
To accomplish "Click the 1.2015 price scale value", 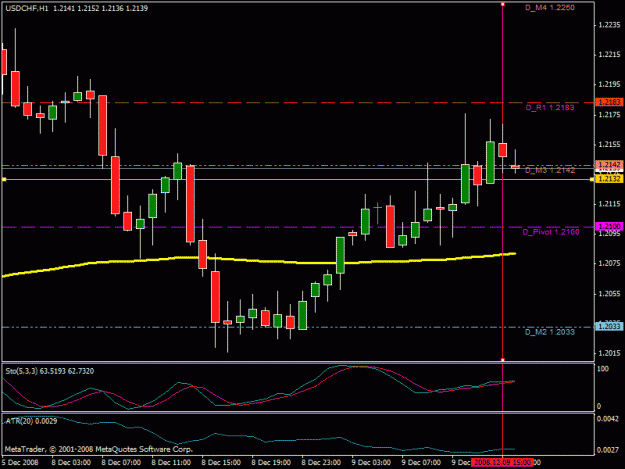I will [610, 353].
